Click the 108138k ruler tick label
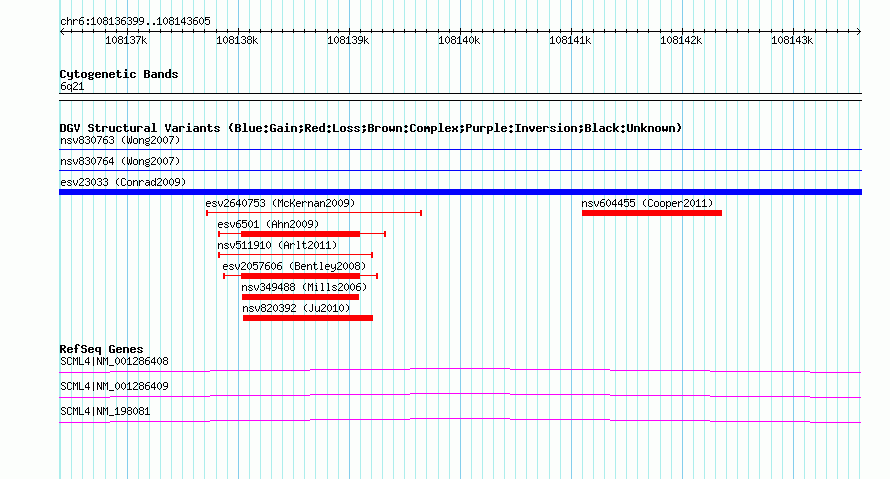 237,40
